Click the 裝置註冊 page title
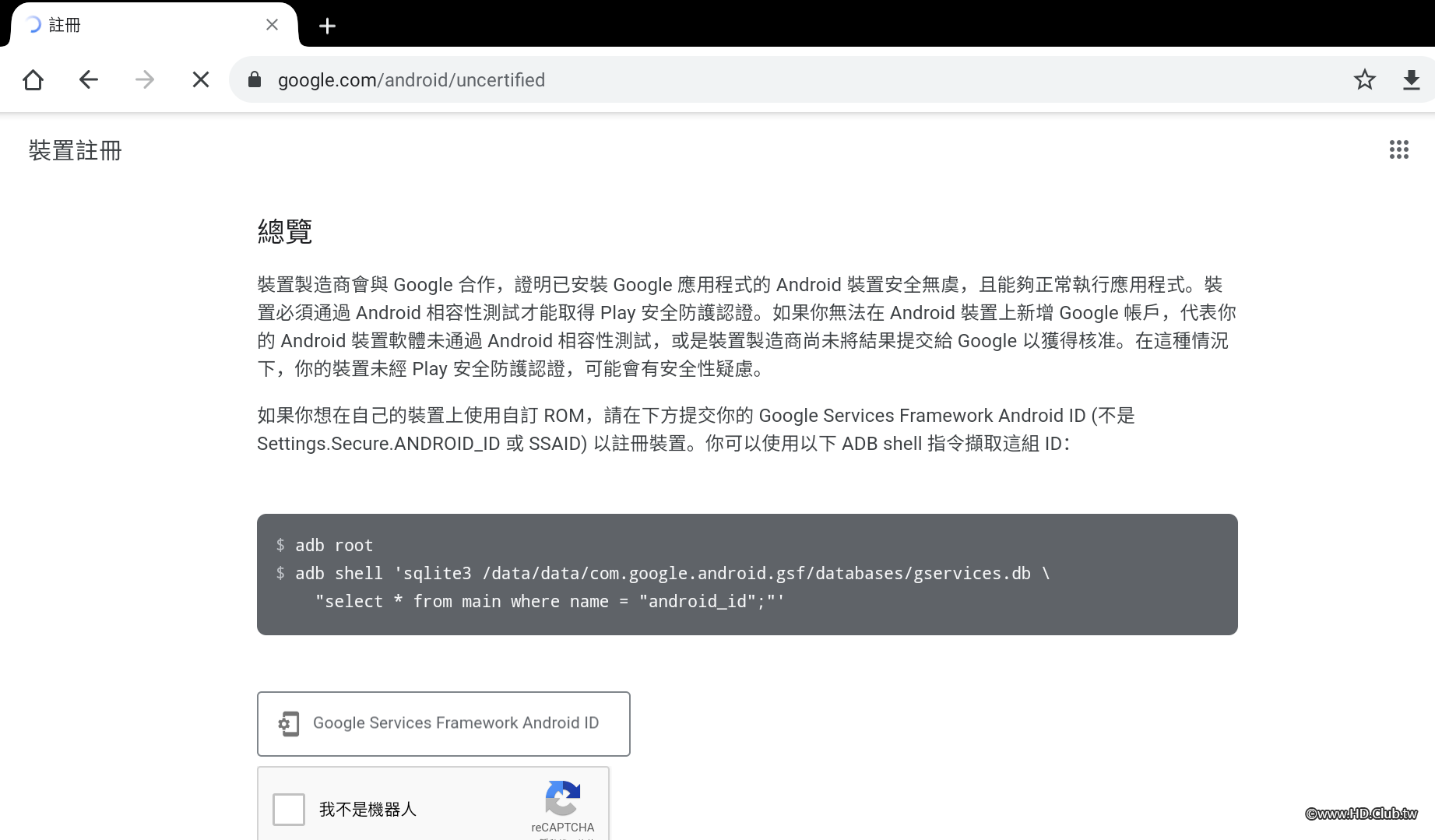1435x840 pixels. [x=76, y=150]
